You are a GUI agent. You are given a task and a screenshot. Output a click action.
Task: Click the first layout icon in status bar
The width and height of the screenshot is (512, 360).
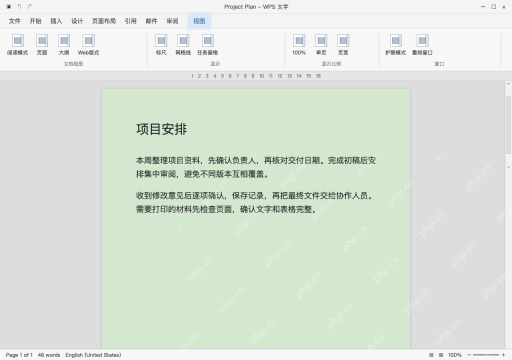(x=431, y=355)
